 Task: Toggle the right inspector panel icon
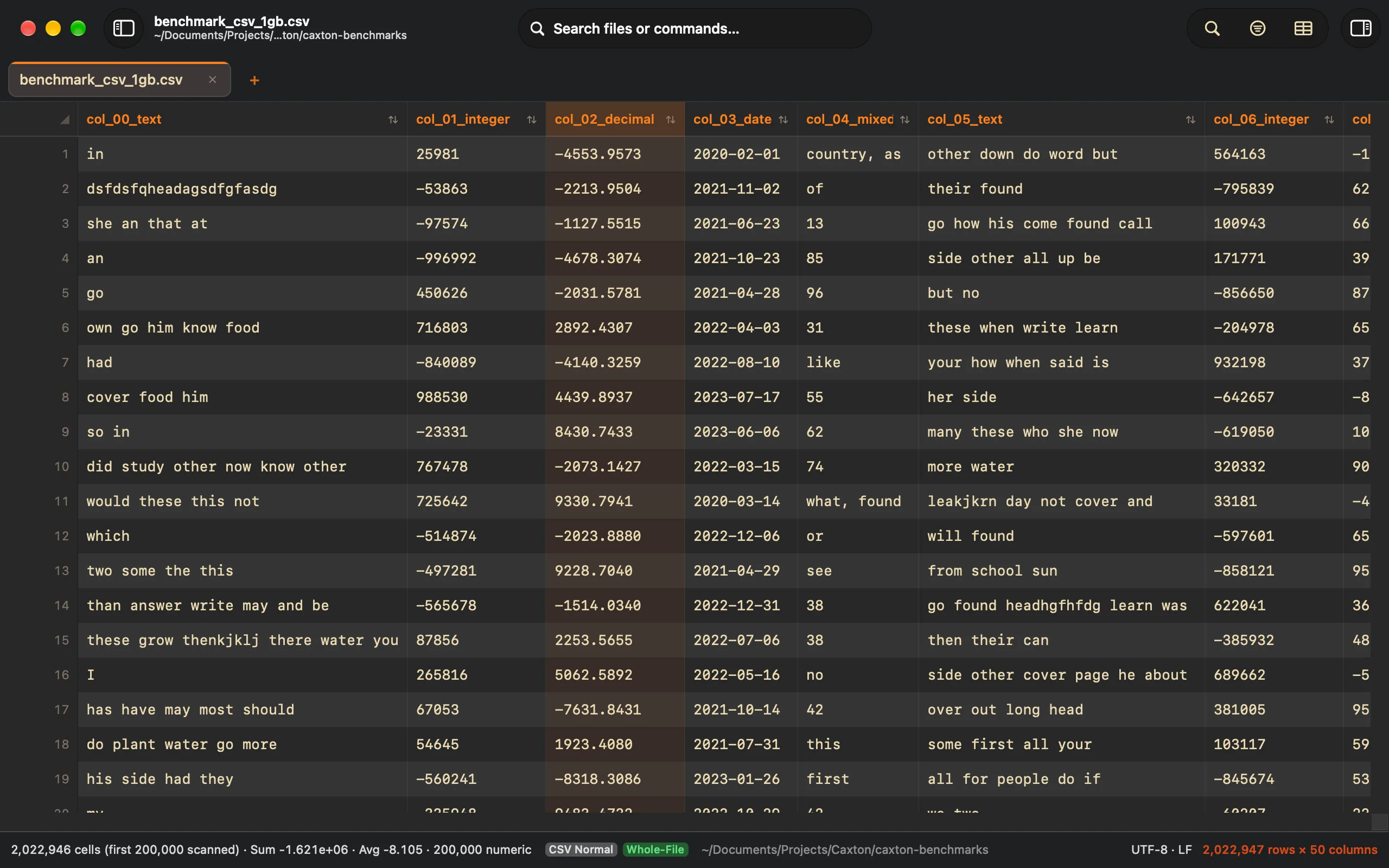[x=1360, y=28]
